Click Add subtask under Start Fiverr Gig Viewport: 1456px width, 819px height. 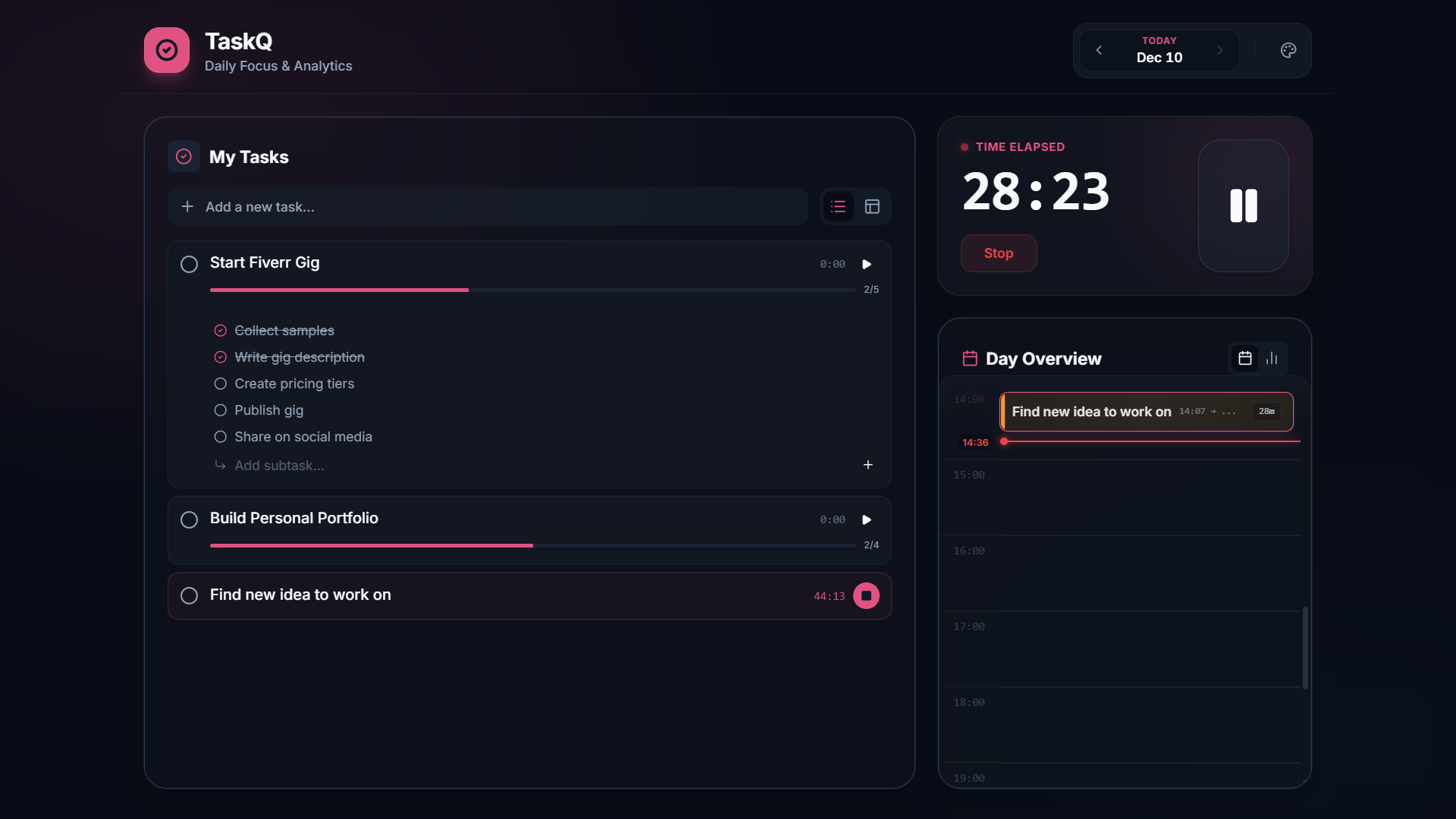click(278, 465)
